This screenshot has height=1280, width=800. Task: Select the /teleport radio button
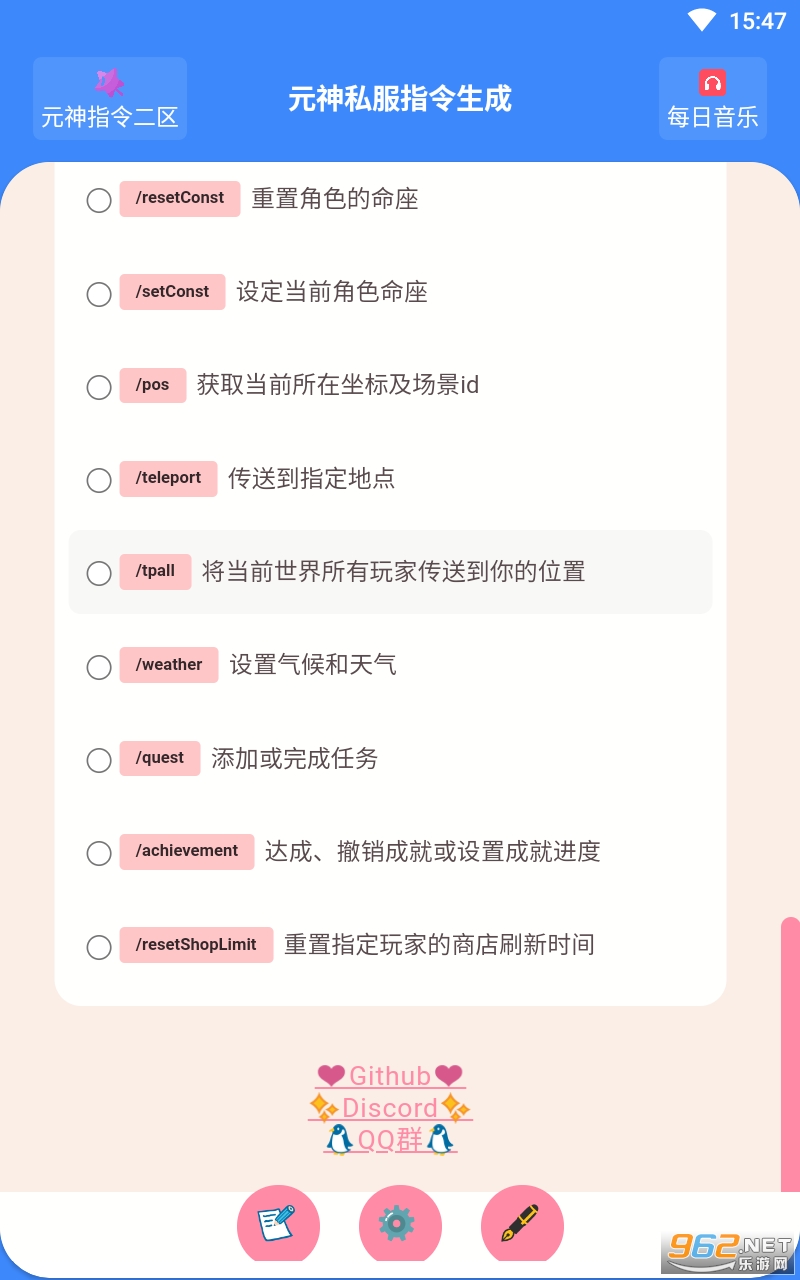click(99, 480)
